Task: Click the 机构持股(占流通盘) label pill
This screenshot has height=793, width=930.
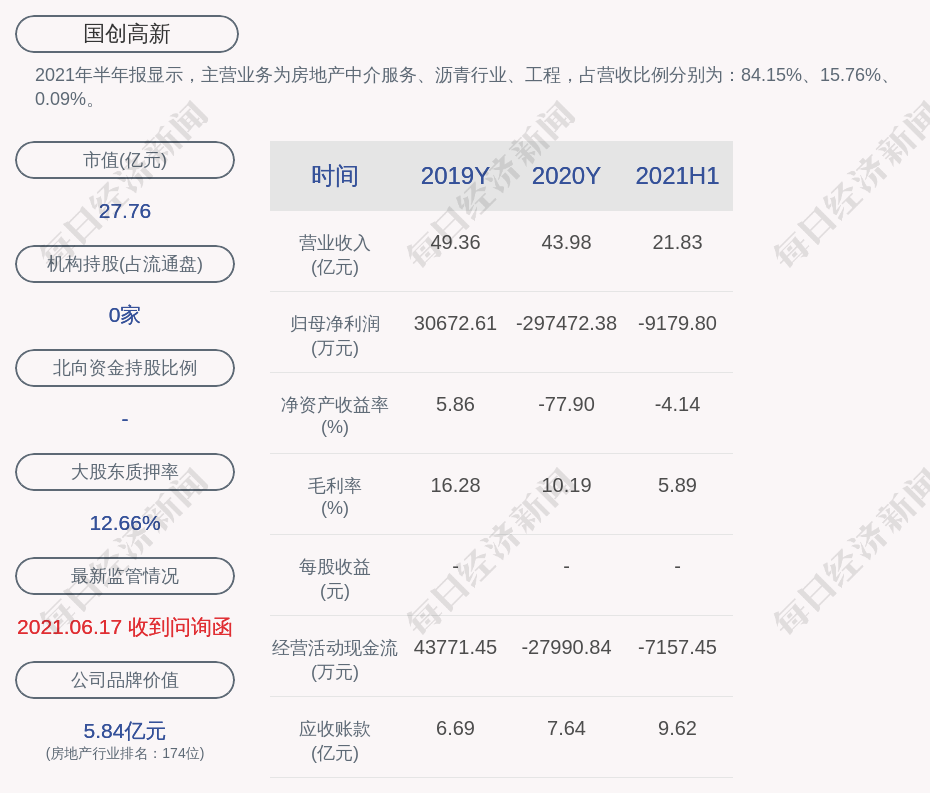Action: click(x=125, y=264)
